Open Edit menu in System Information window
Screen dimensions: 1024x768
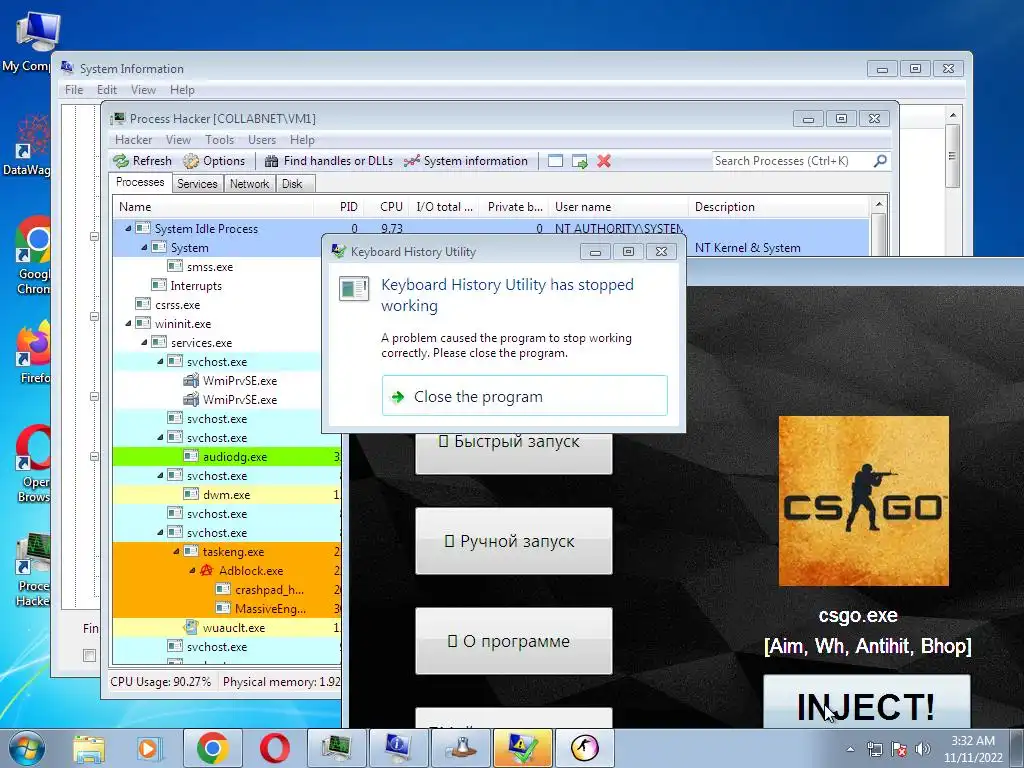point(106,89)
